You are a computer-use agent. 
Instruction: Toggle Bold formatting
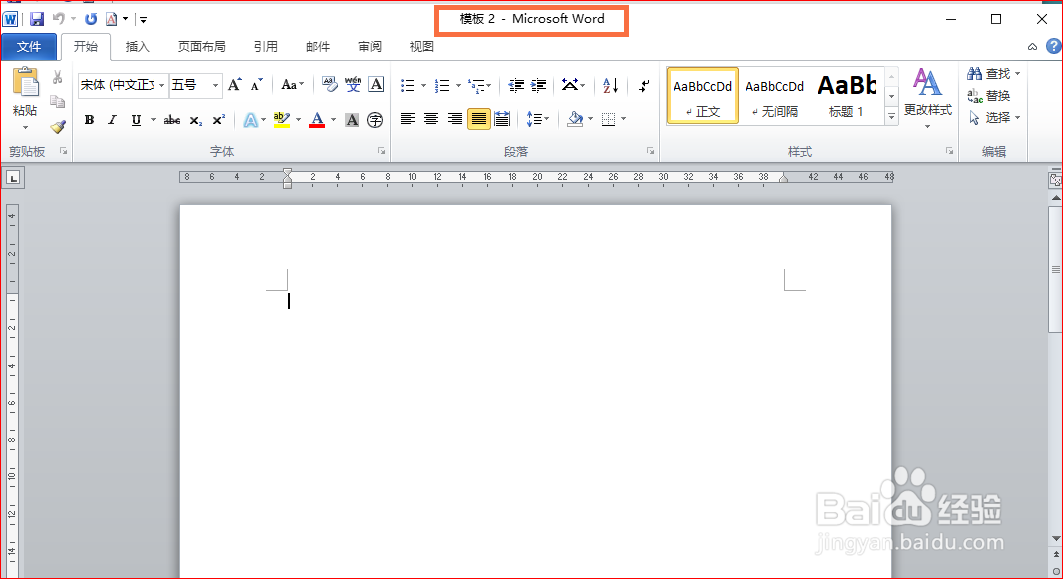pyautogui.click(x=89, y=120)
